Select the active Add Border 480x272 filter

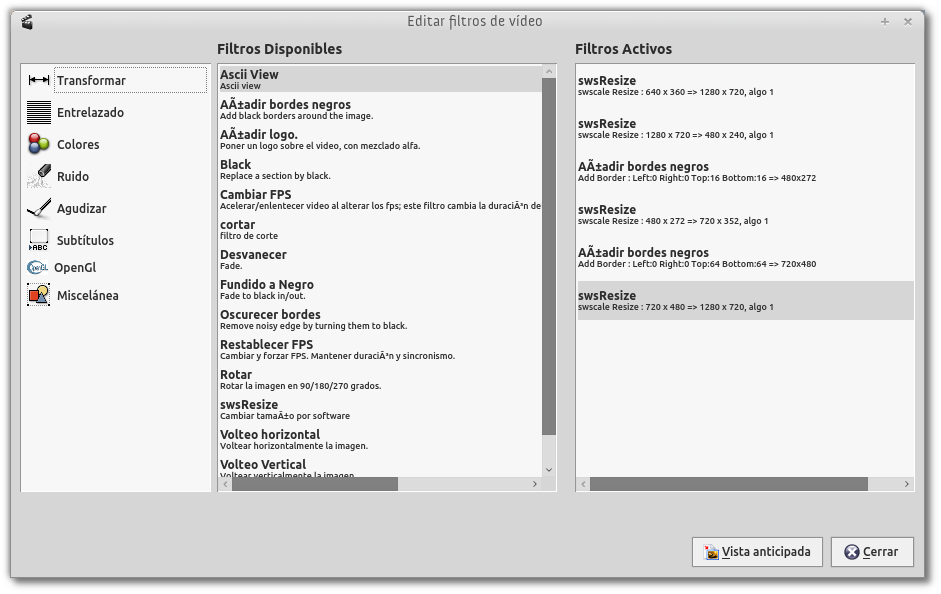(x=745, y=172)
